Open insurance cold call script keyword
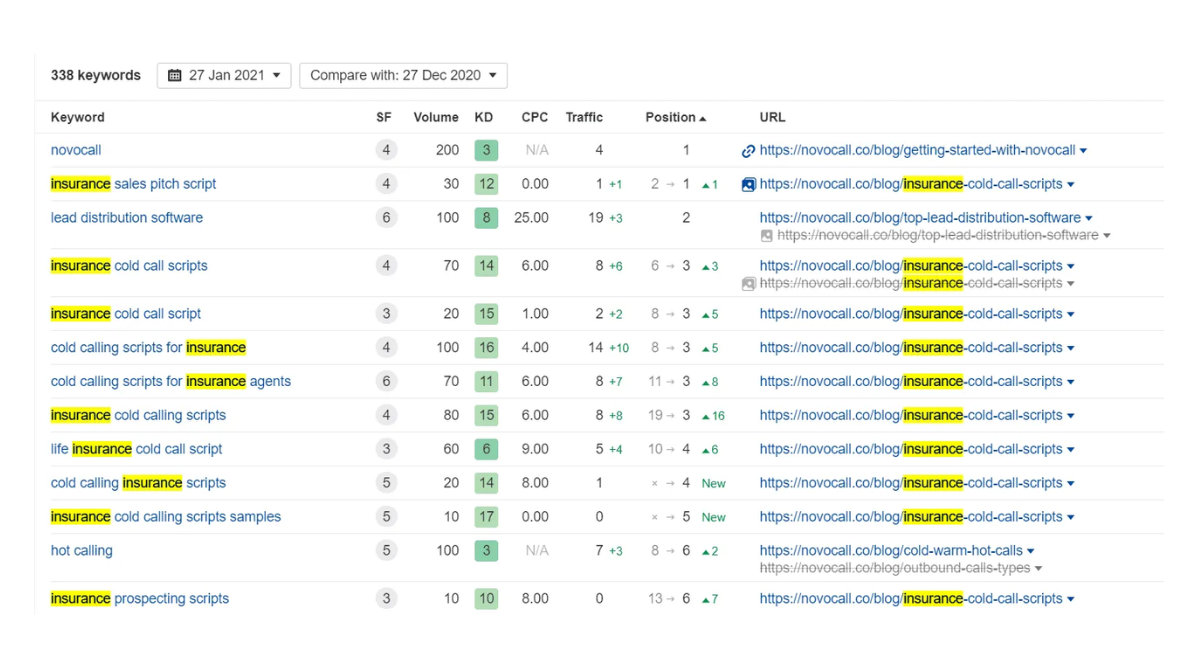 pos(125,313)
